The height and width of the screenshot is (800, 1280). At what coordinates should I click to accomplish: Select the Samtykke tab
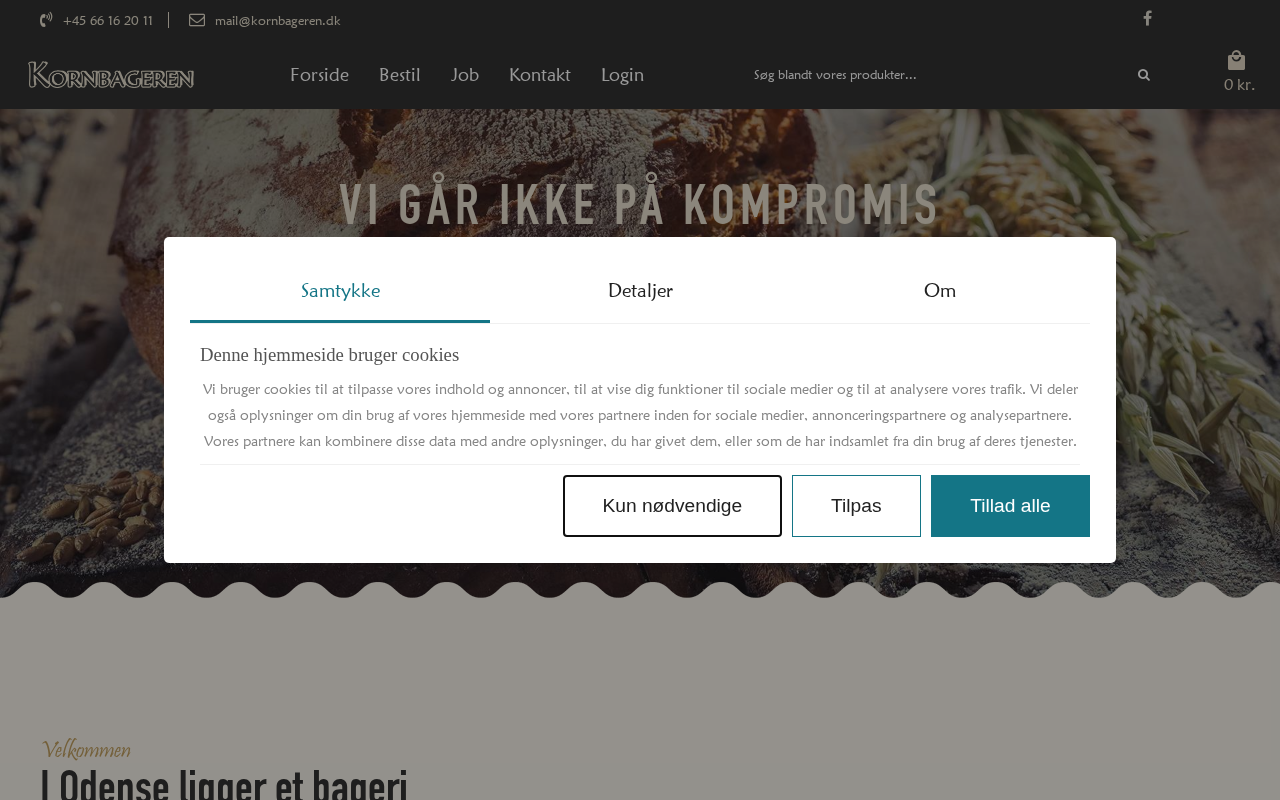tap(340, 291)
